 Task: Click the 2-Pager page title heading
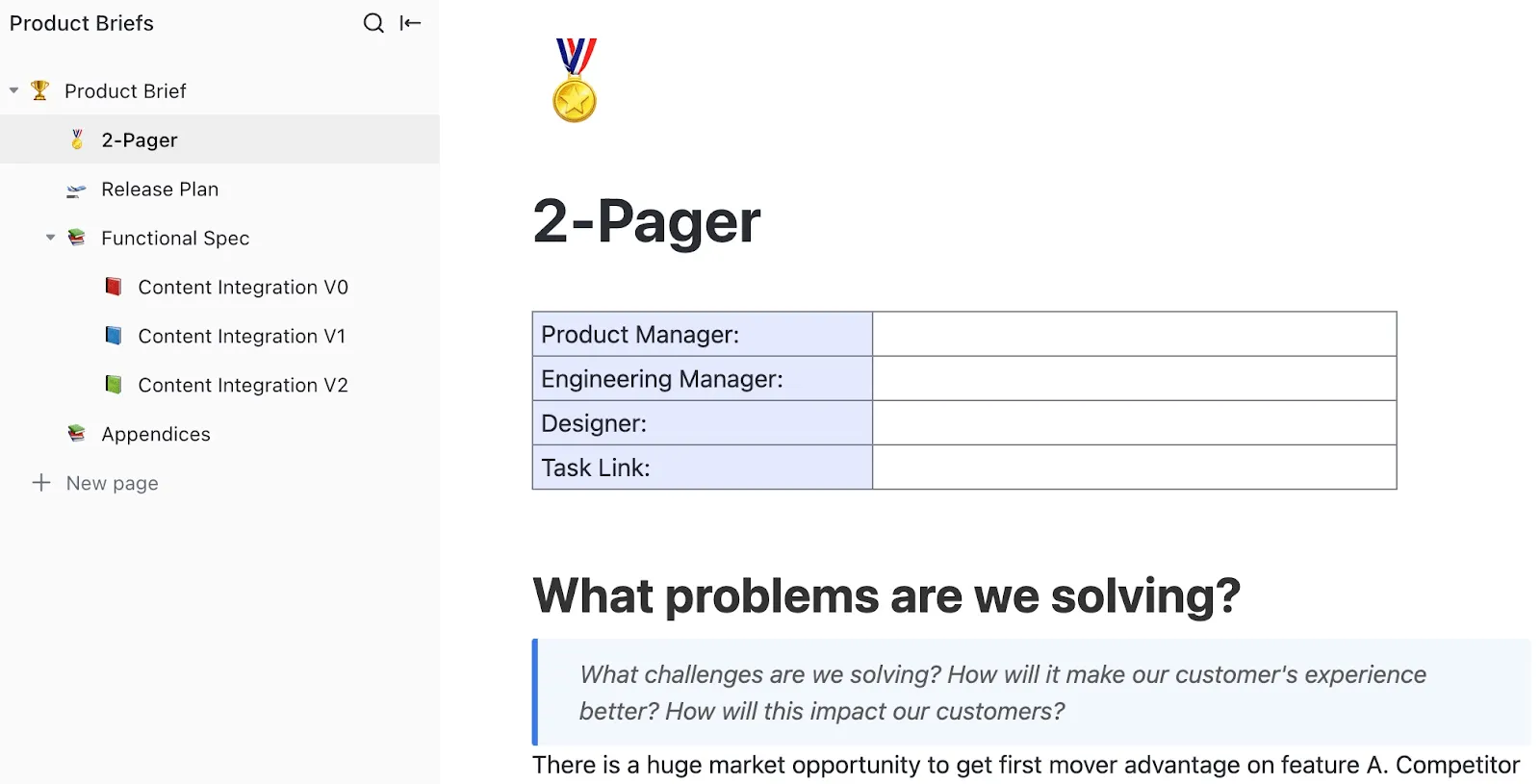647,221
